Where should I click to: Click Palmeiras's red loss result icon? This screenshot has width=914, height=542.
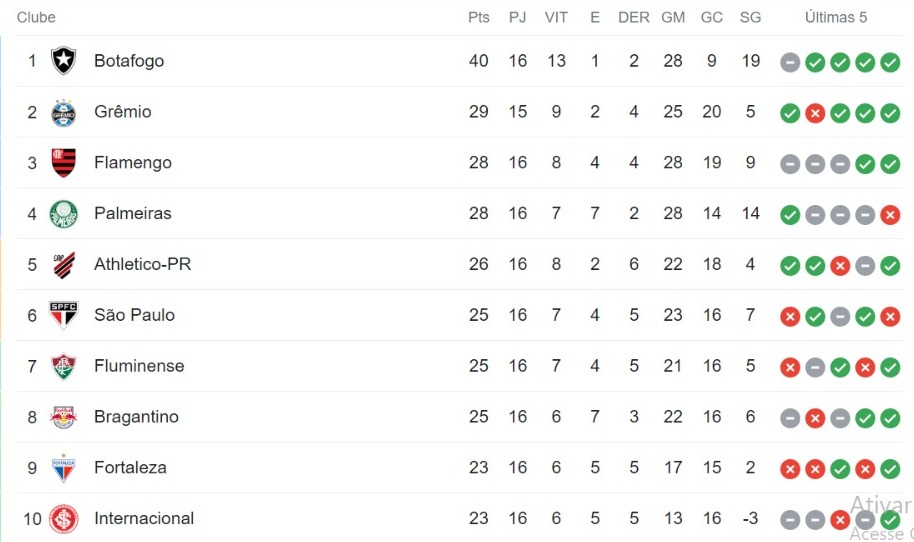[x=890, y=215]
